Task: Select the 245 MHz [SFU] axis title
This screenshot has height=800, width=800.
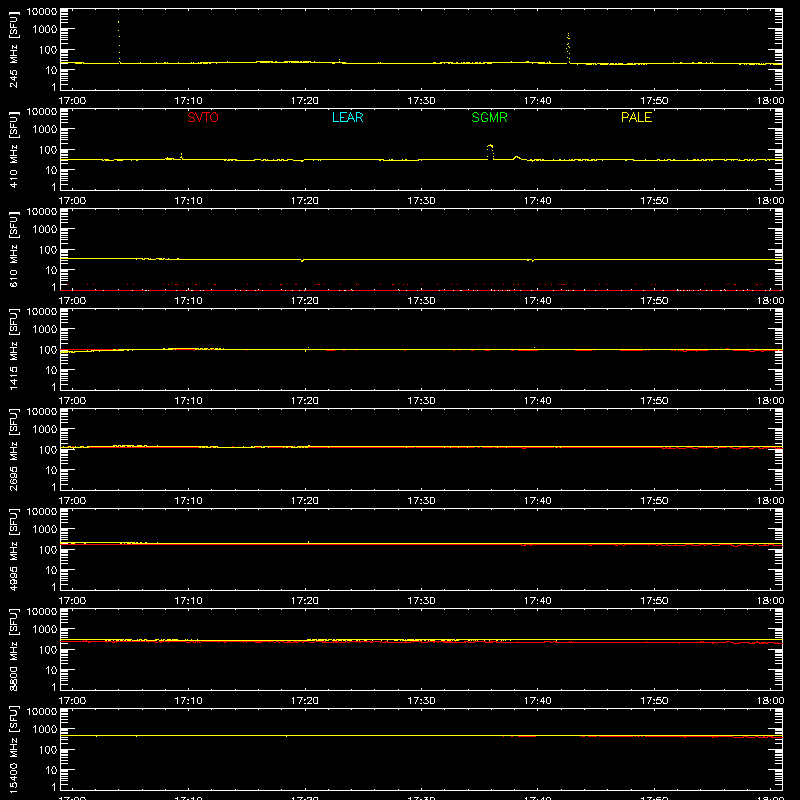Action: coord(14,49)
